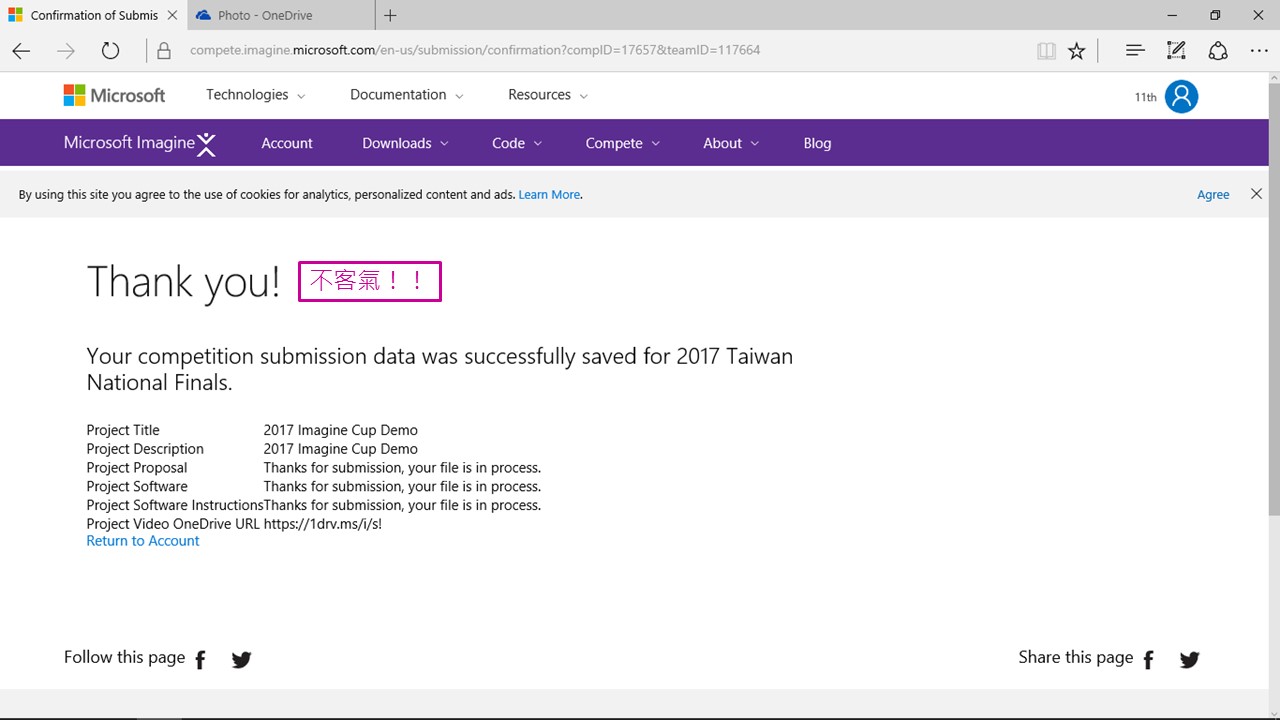Dismiss the cookie banner X
The height and width of the screenshot is (720, 1280).
tap(1256, 194)
